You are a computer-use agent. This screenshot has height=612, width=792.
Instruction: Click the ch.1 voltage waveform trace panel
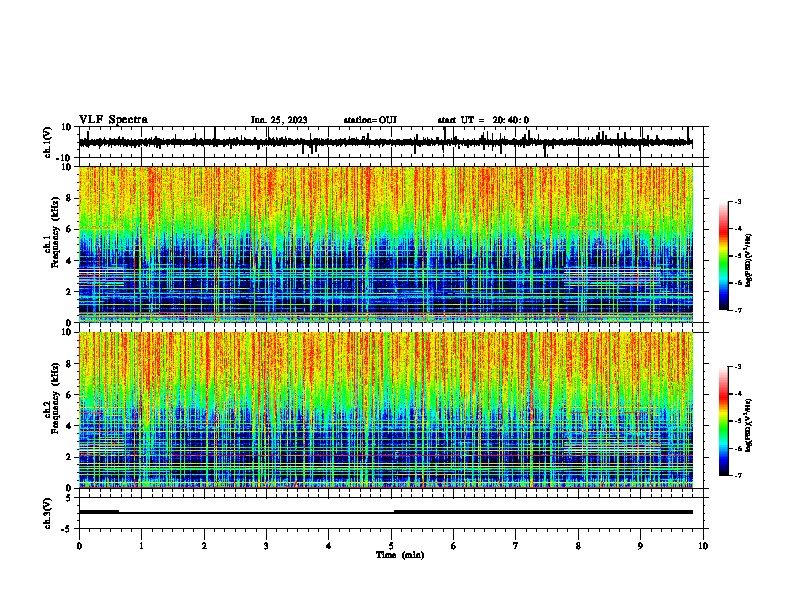click(x=393, y=142)
